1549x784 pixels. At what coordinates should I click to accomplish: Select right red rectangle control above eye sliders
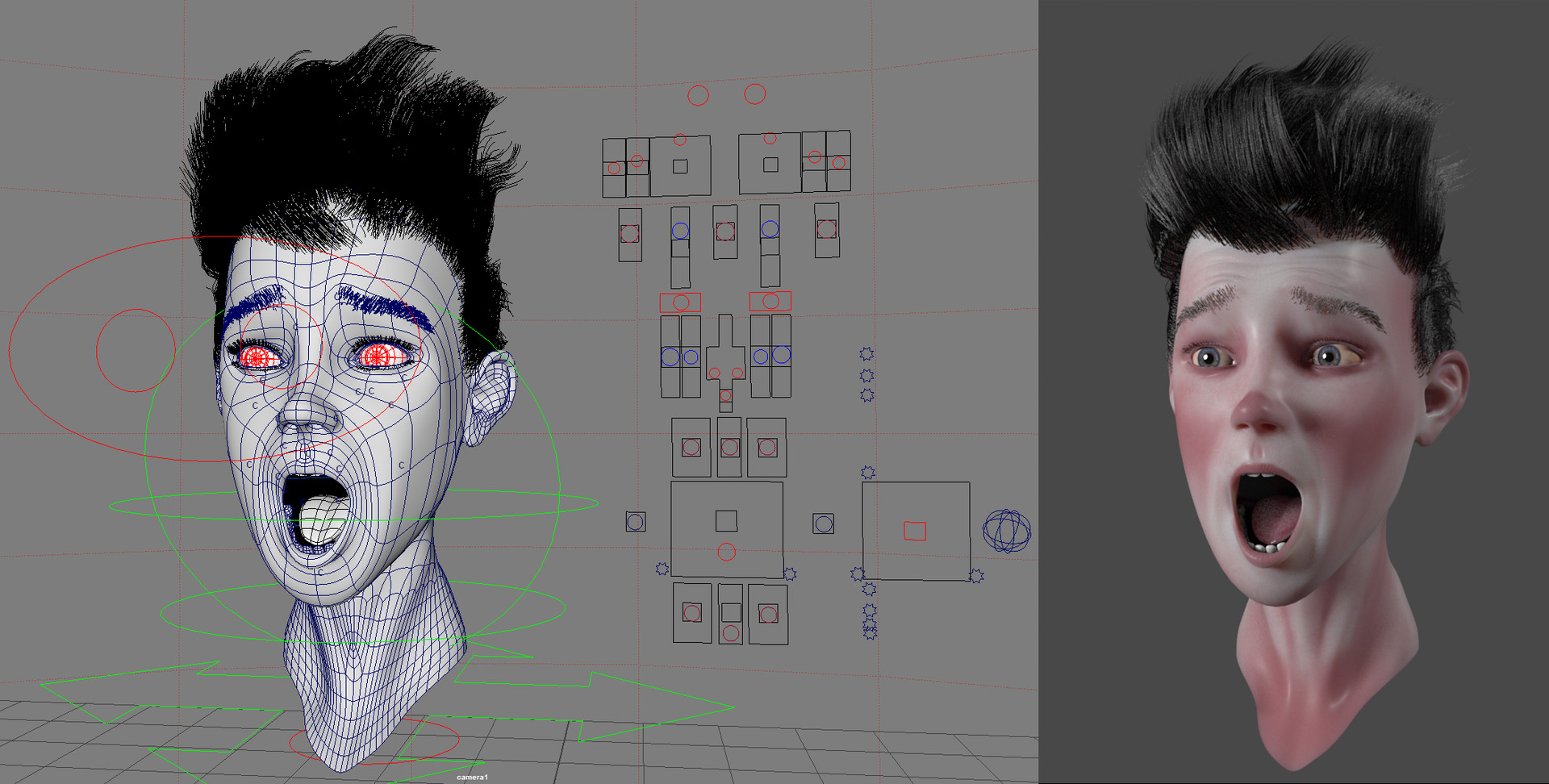[770, 301]
